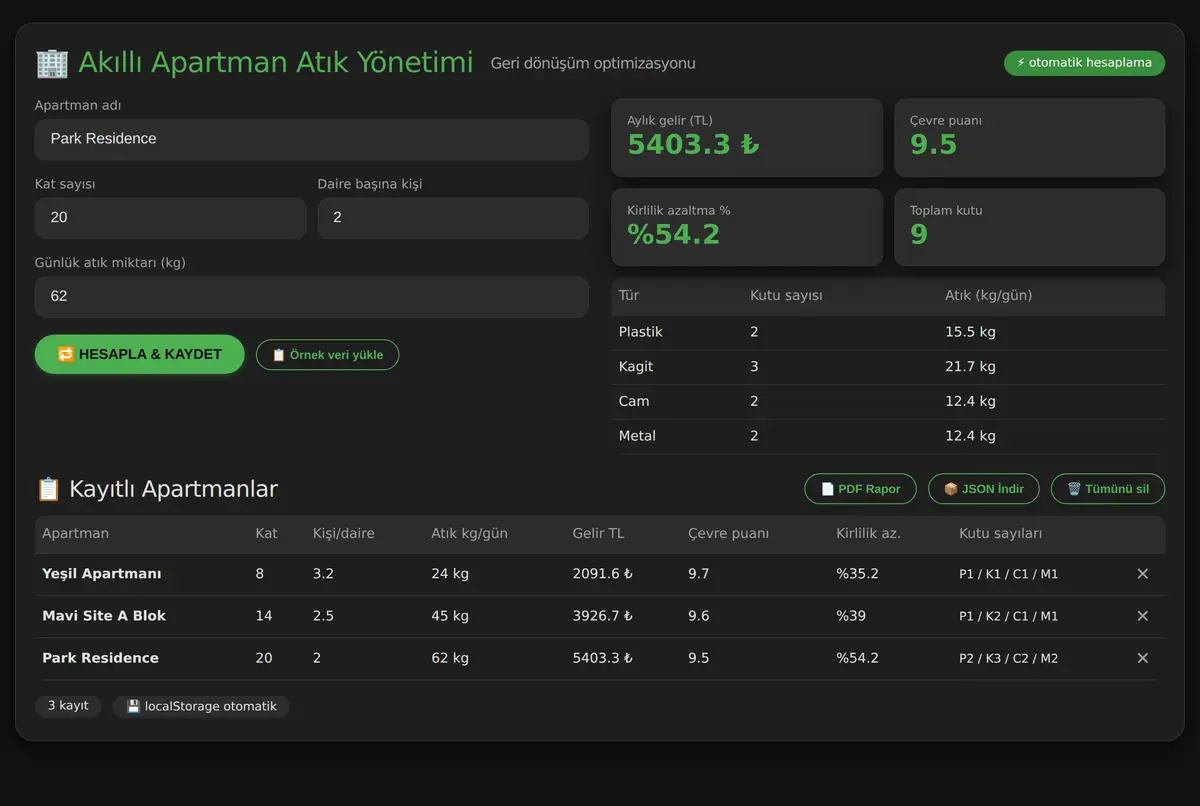Click the 3 kayıt count badge

[68, 706]
